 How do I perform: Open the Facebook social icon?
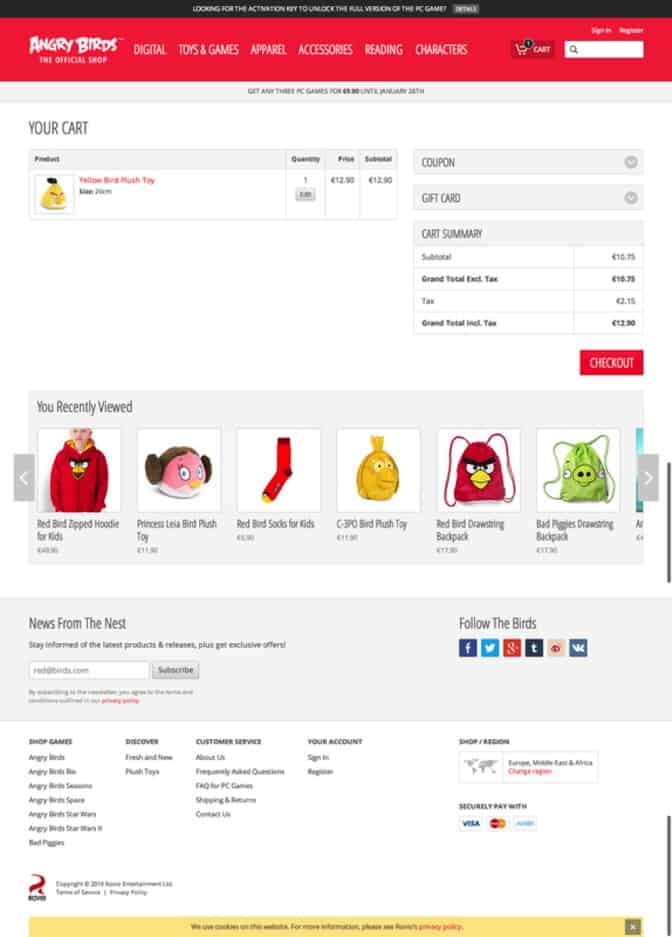(x=468, y=648)
